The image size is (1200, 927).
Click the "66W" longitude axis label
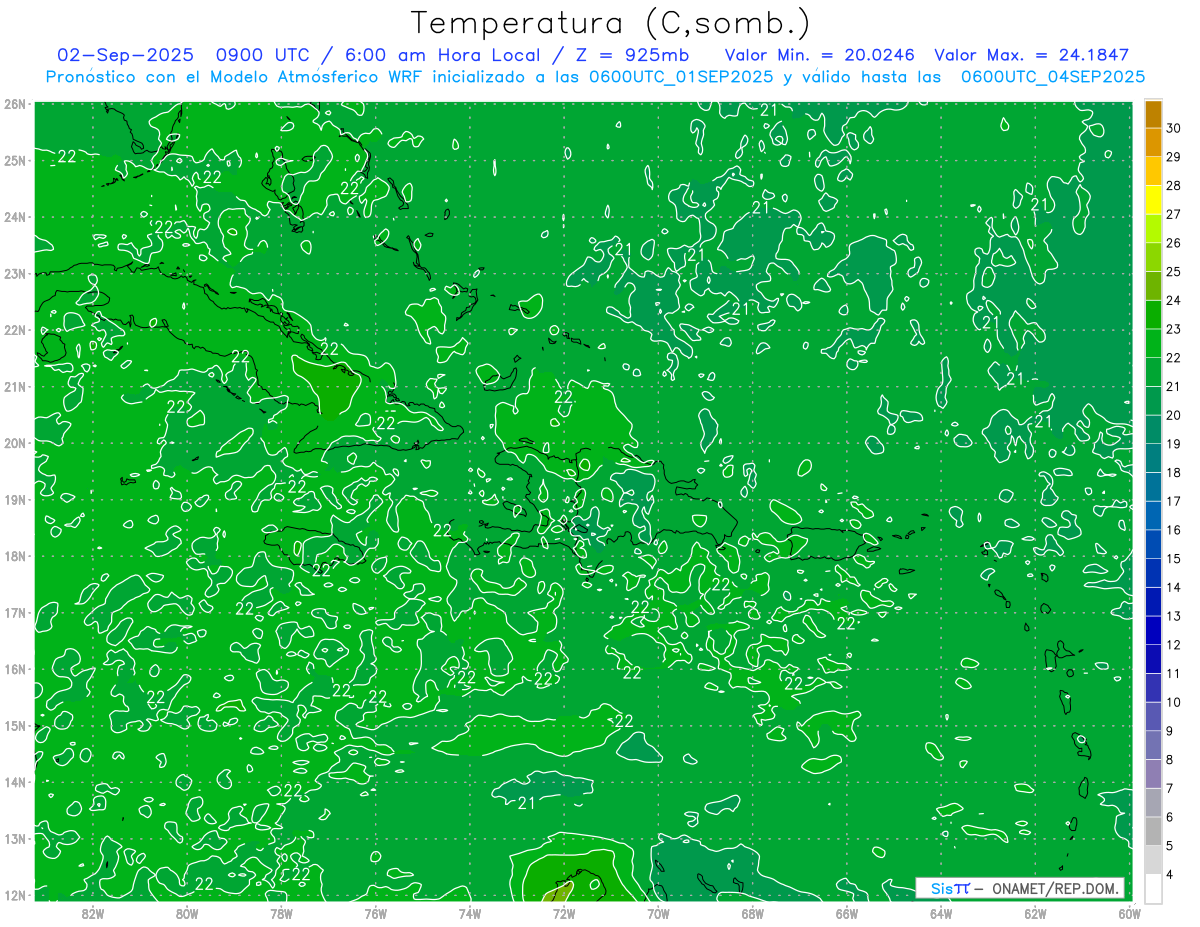click(x=847, y=913)
